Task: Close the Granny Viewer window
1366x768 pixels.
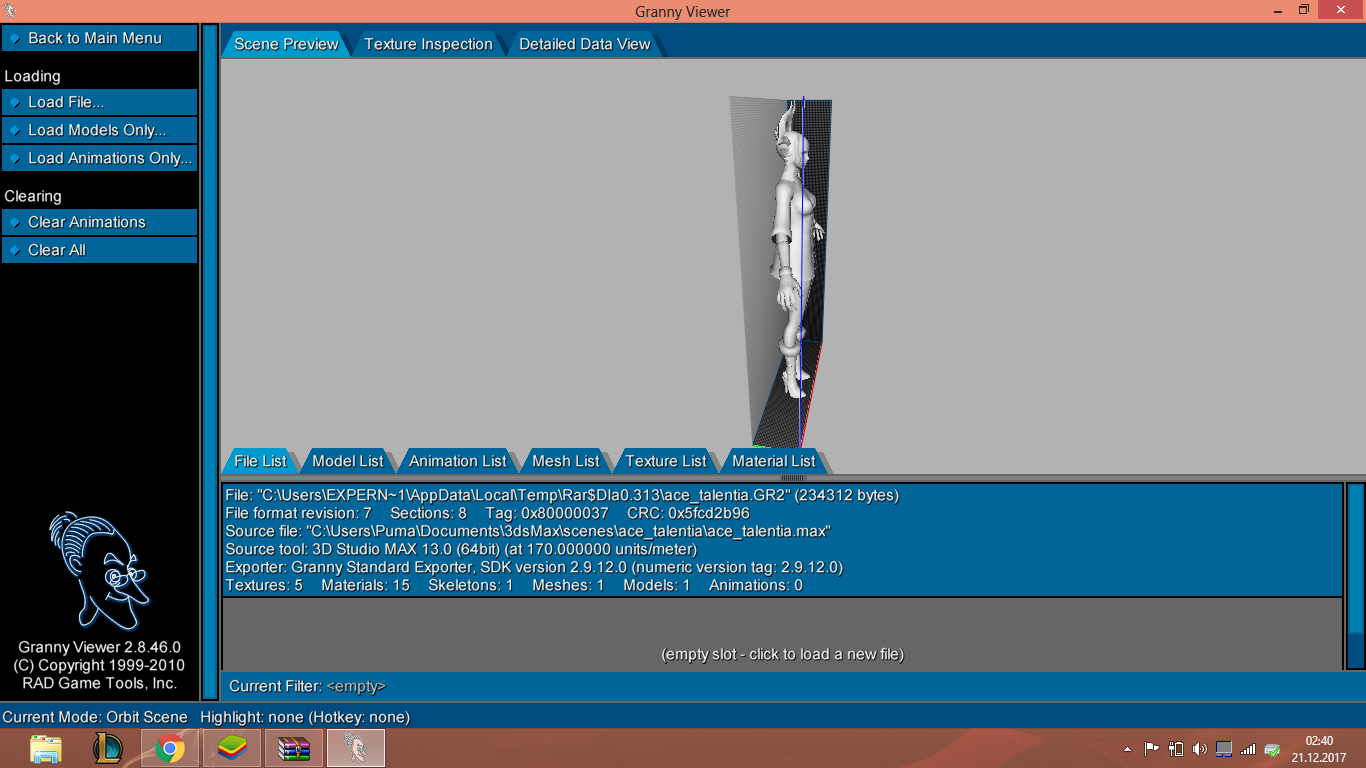Action: [1340, 10]
